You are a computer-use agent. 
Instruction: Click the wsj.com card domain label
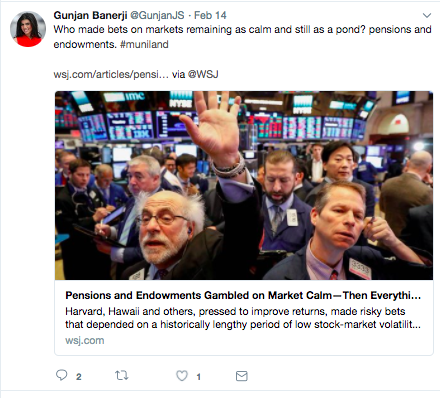(x=85, y=340)
